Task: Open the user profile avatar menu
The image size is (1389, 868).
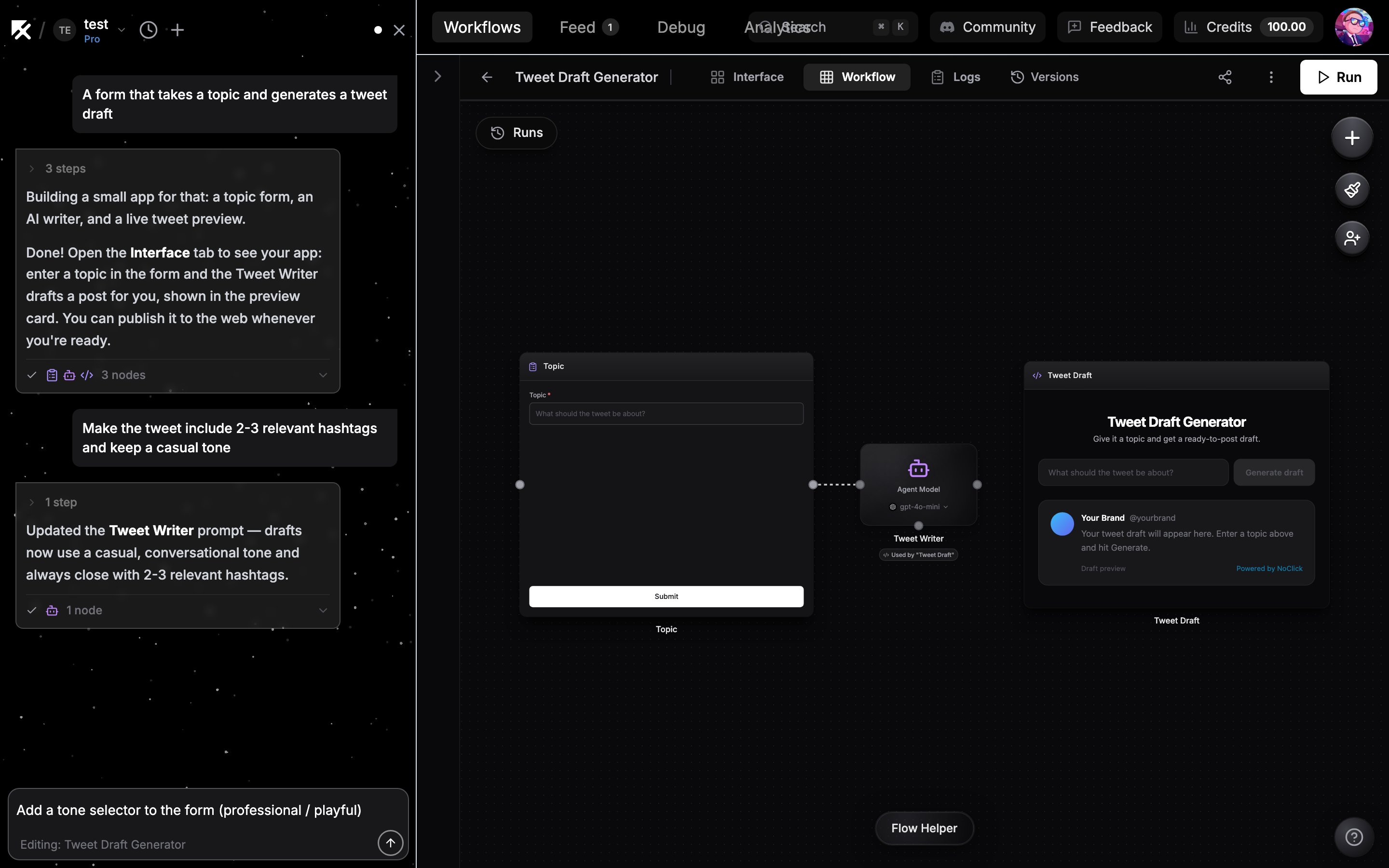Action: click(x=1354, y=27)
